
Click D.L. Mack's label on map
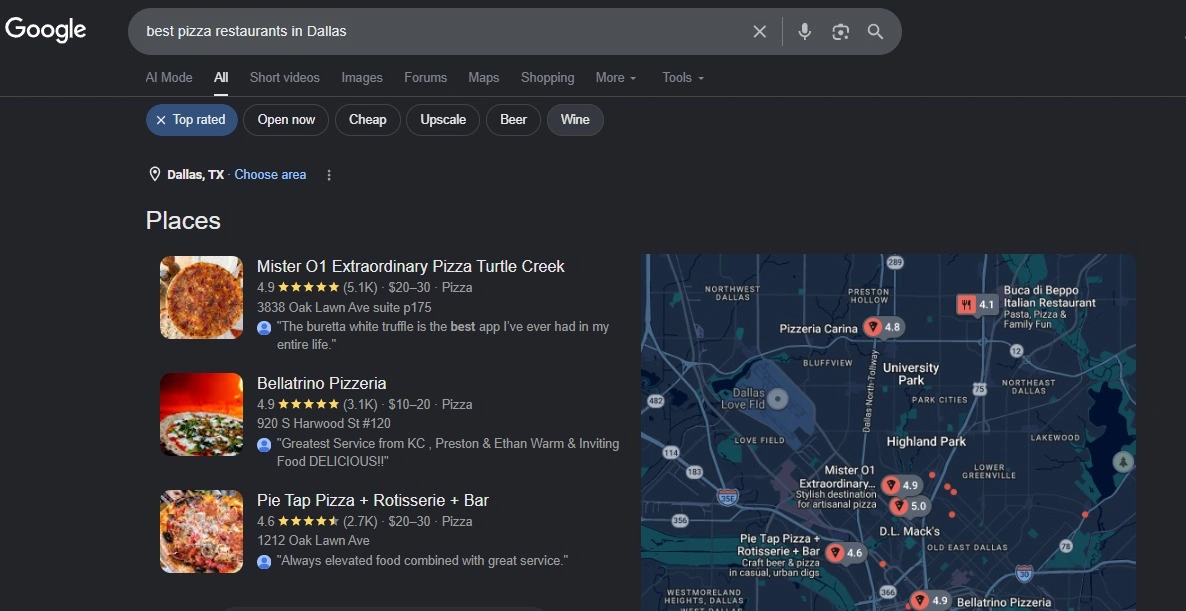tap(909, 532)
